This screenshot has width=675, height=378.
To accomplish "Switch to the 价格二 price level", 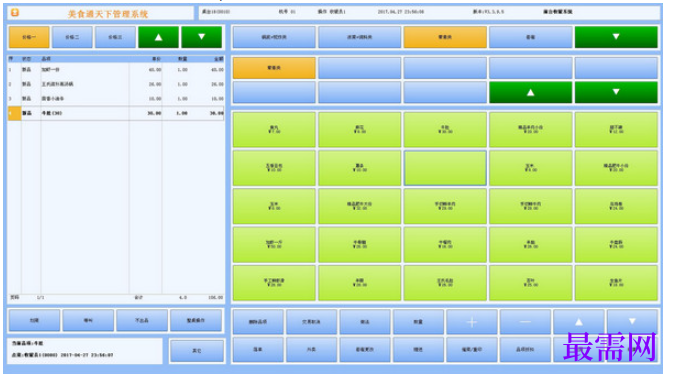I will (72, 37).
